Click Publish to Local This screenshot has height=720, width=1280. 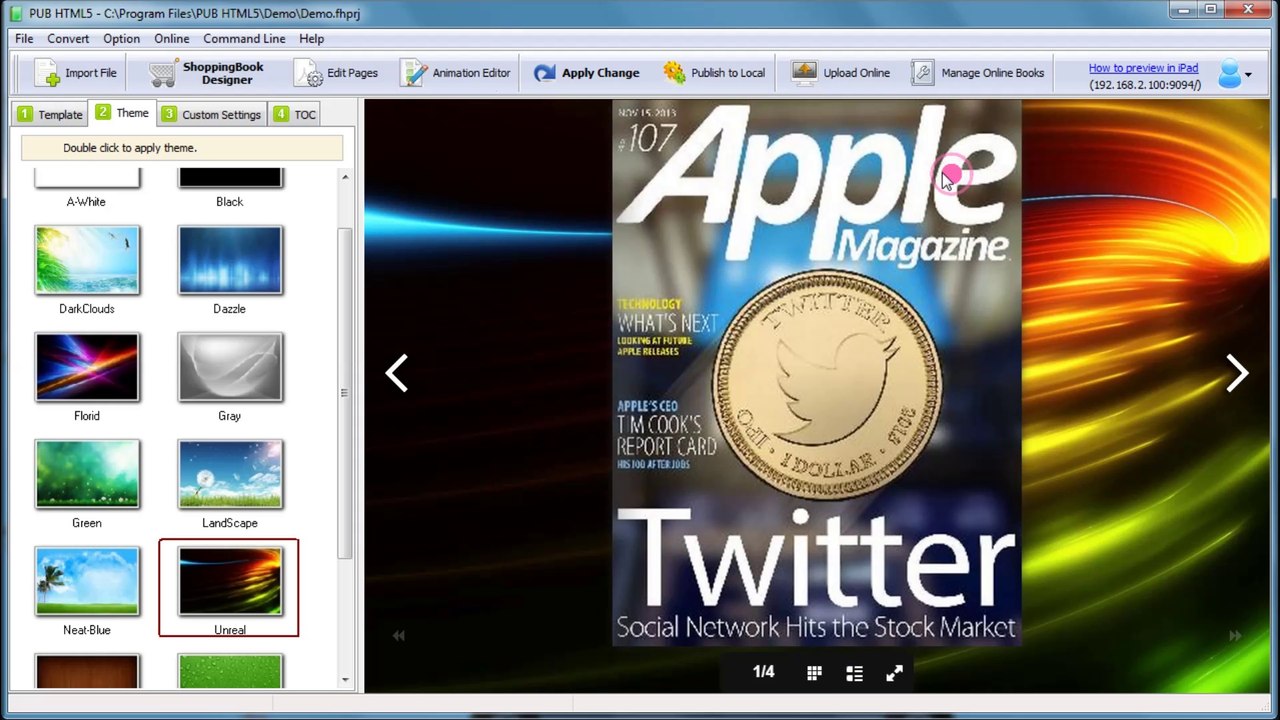[714, 73]
